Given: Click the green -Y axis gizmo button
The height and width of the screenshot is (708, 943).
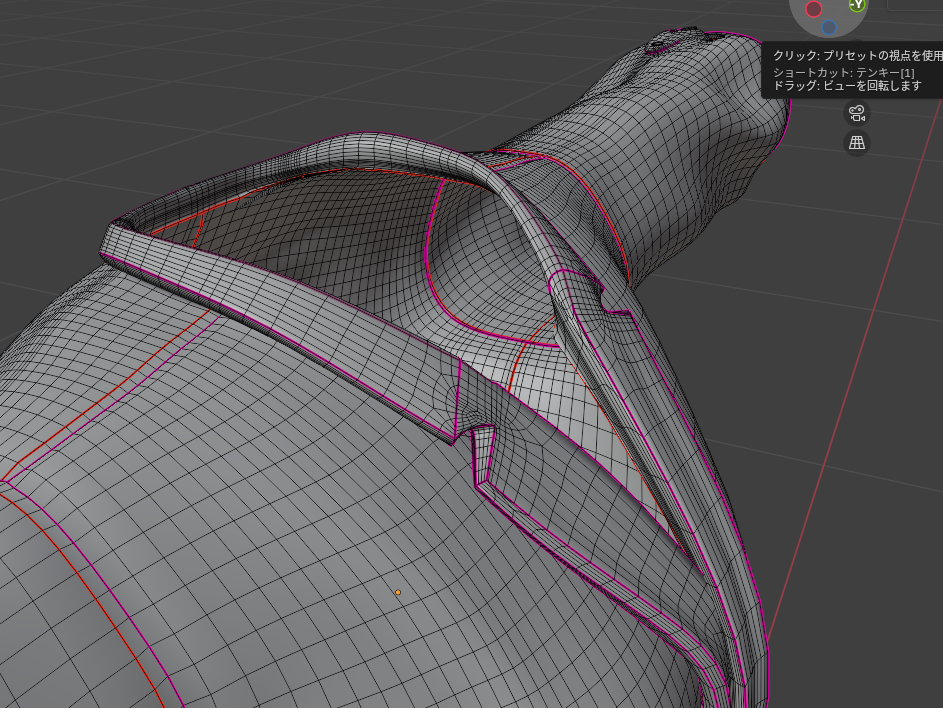Looking at the screenshot, I should [856, 5].
